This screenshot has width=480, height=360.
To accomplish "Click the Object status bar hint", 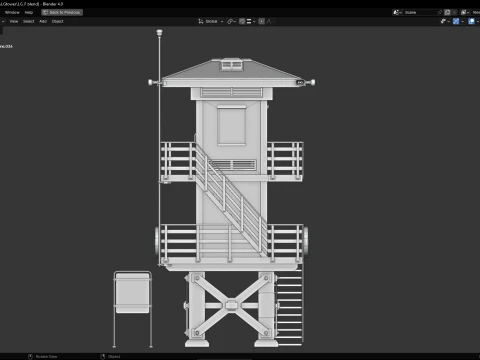I will [110, 357].
